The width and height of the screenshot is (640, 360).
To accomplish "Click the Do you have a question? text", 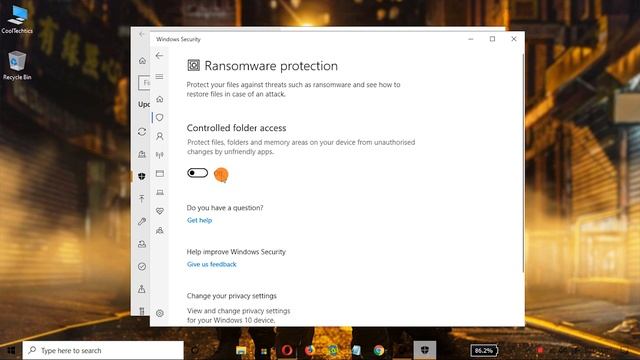I will pyautogui.click(x=225, y=208).
